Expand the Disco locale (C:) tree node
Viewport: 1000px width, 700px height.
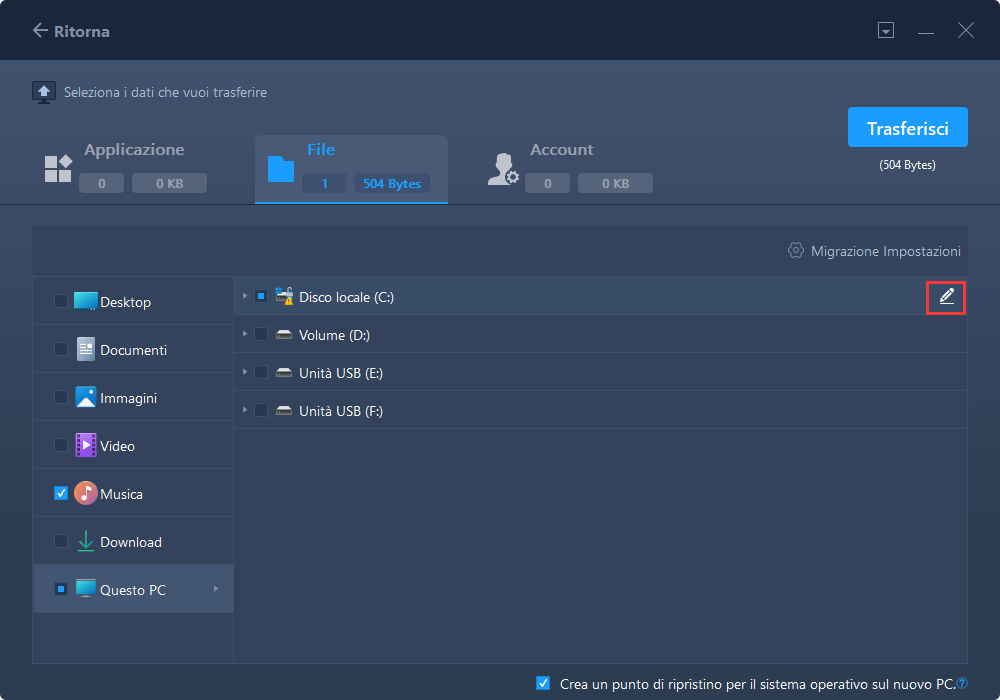[245, 296]
